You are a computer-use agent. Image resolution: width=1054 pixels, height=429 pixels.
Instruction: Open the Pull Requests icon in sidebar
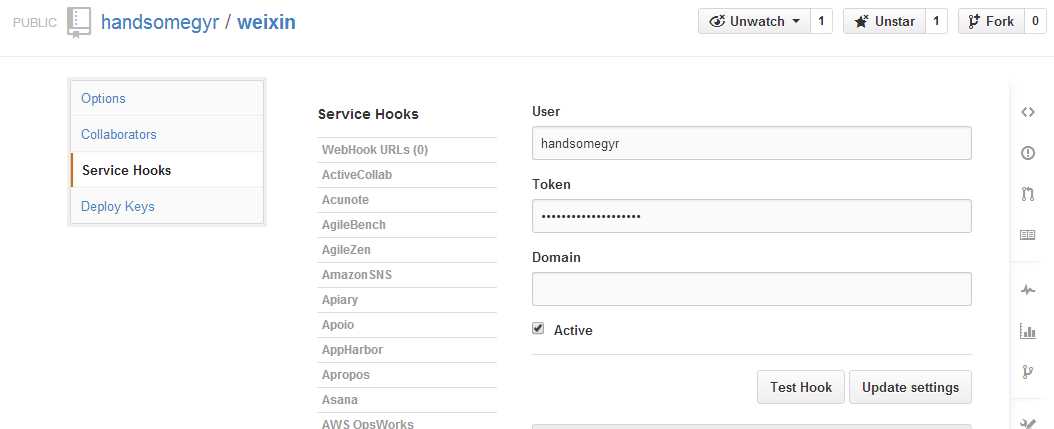[x=1027, y=194]
